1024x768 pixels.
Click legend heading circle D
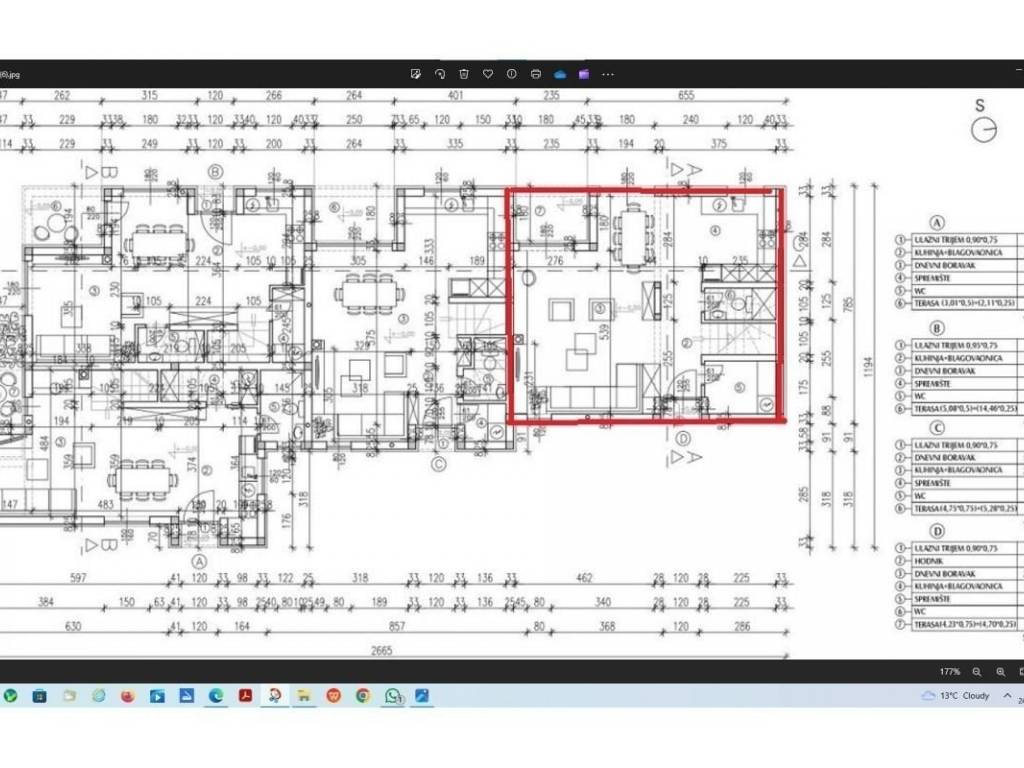point(936,532)
